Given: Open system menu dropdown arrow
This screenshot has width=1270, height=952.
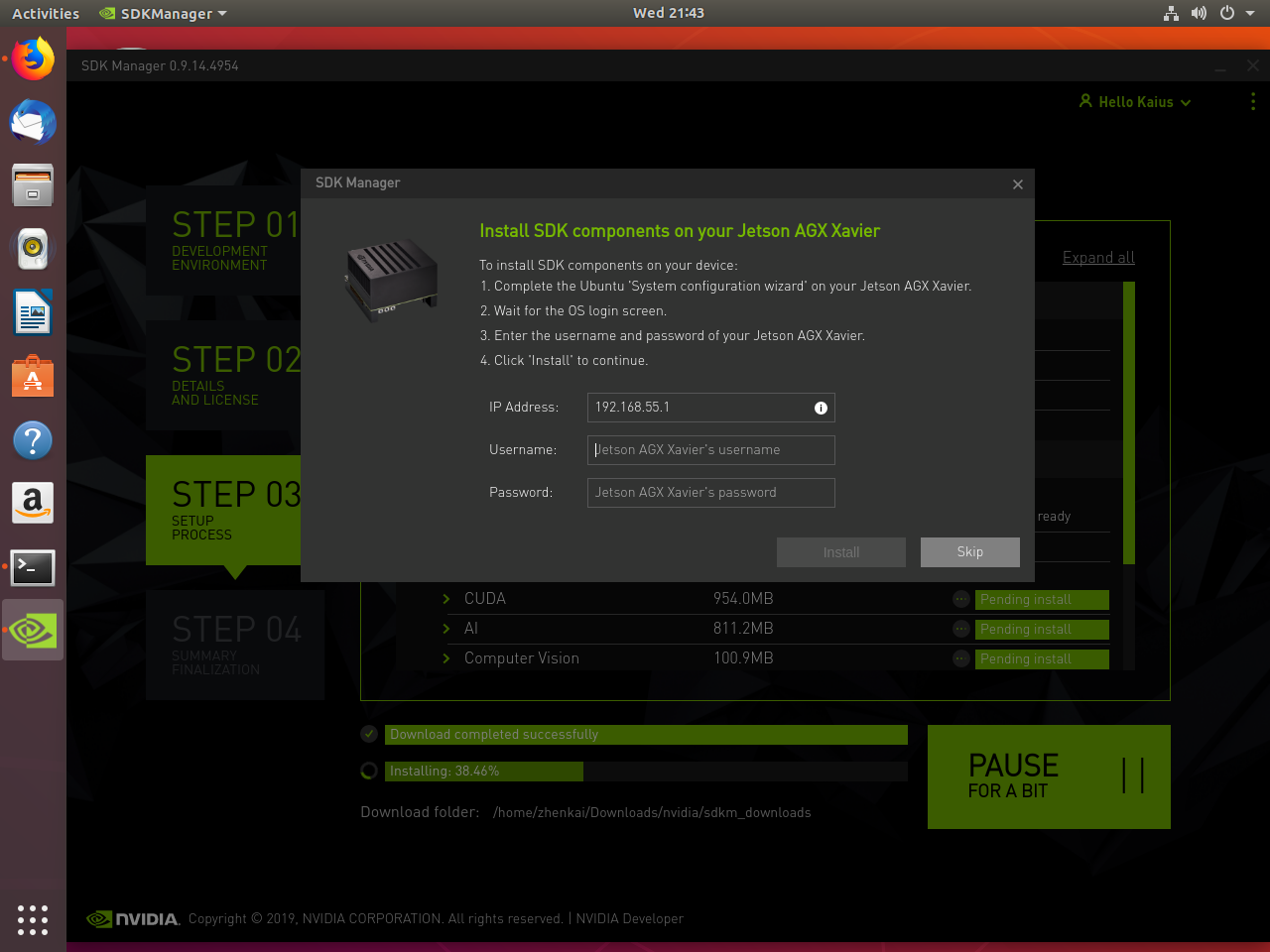Looking at the screenshot, I should (1250, 13).
